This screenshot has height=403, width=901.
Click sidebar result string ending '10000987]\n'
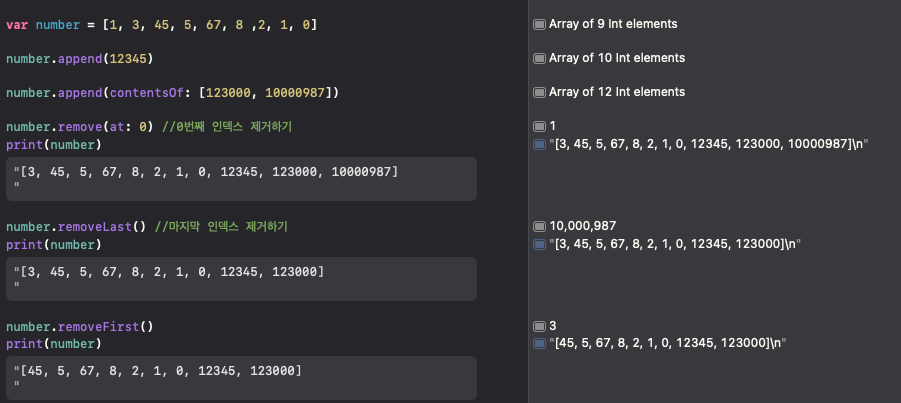click(x=708, y=144)
